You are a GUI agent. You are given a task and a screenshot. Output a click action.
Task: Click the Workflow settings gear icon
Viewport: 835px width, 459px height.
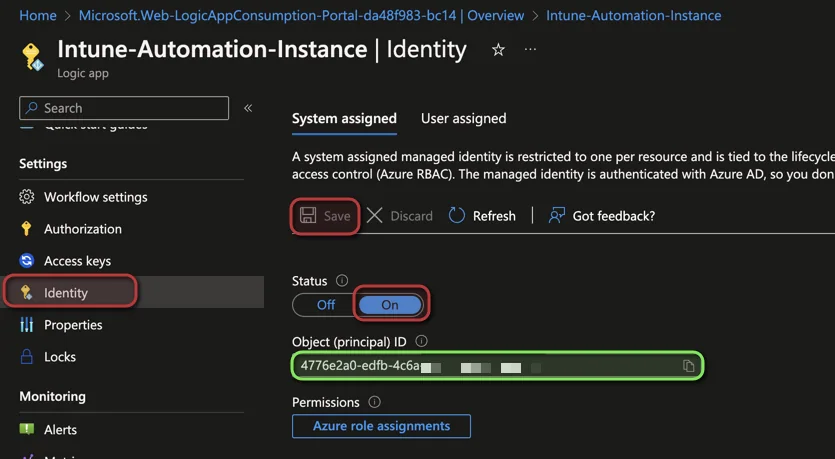point(27,197)
